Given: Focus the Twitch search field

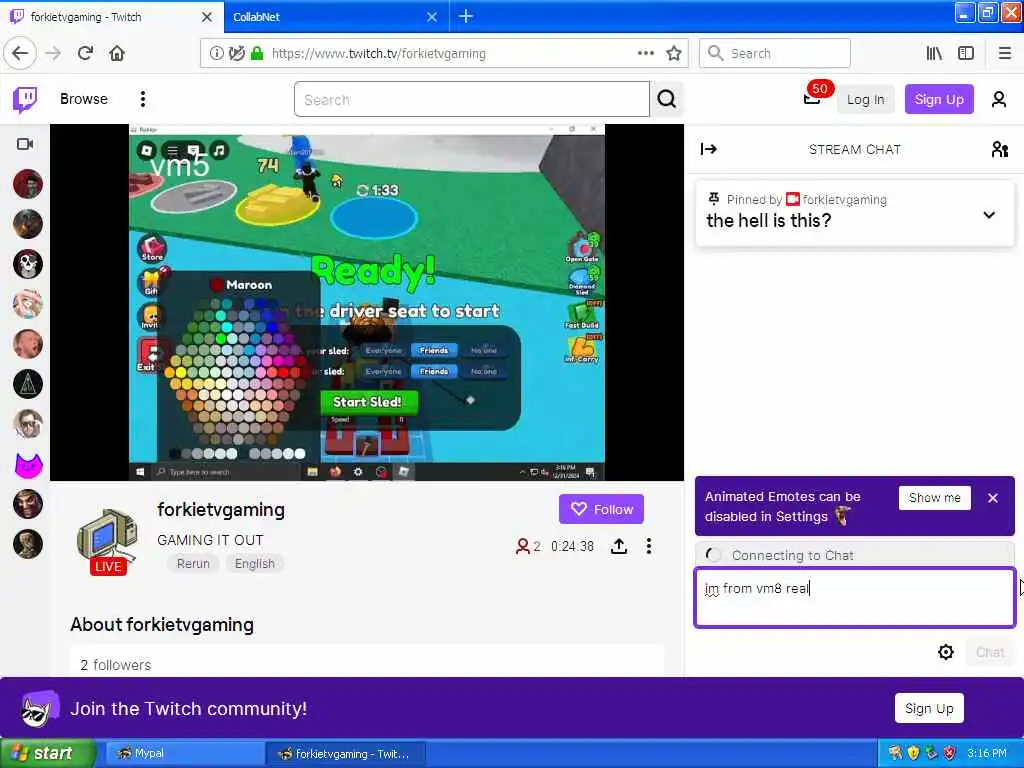Looking at the screenshot, I should coord(472,99).
